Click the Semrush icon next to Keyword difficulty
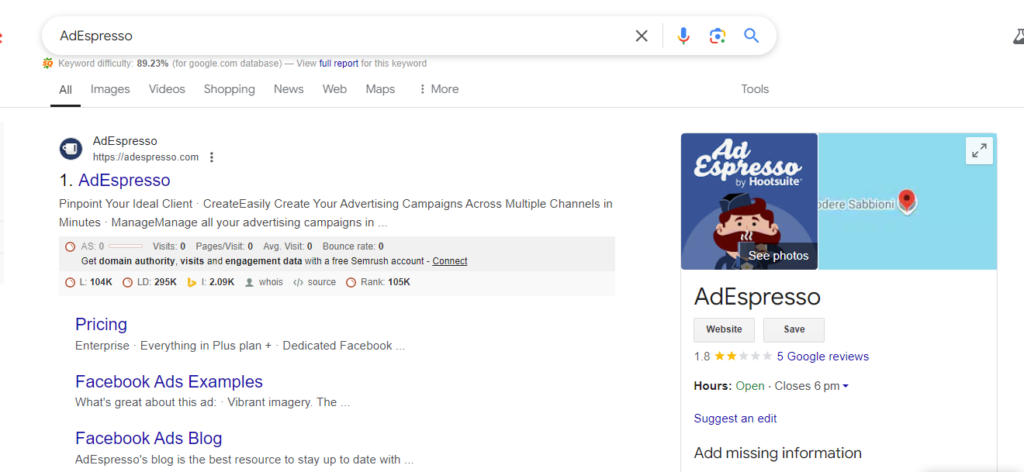The width and height of the screenshot is (1024, 472). coord(48,63)
